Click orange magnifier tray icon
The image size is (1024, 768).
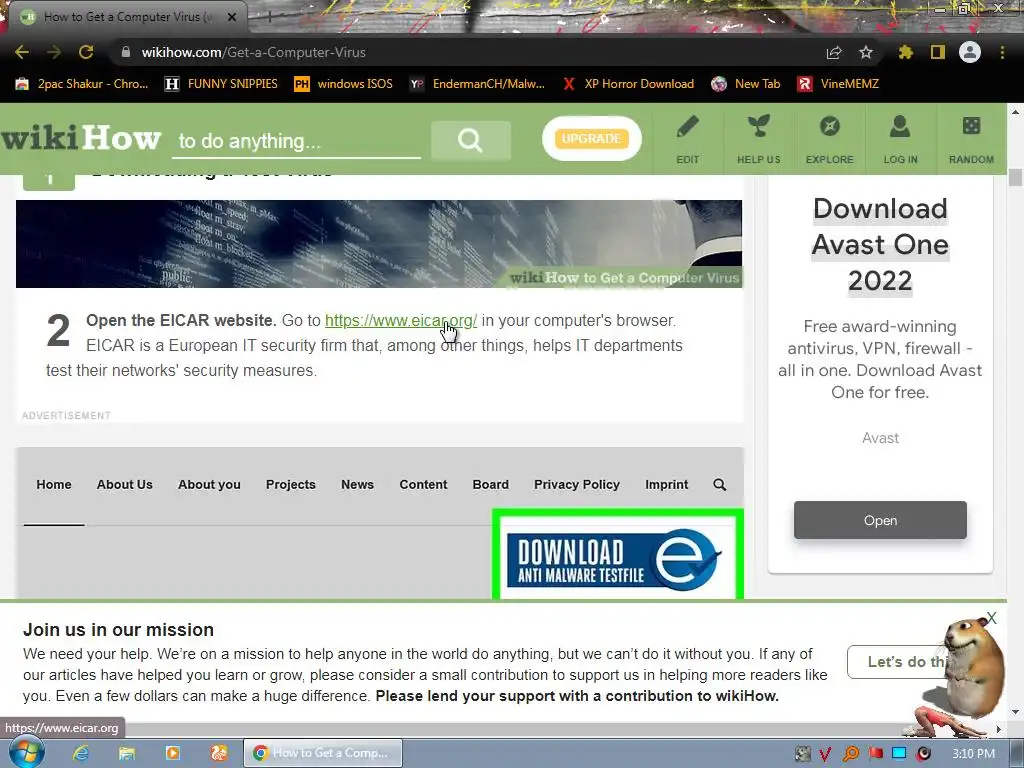[850, 754]
